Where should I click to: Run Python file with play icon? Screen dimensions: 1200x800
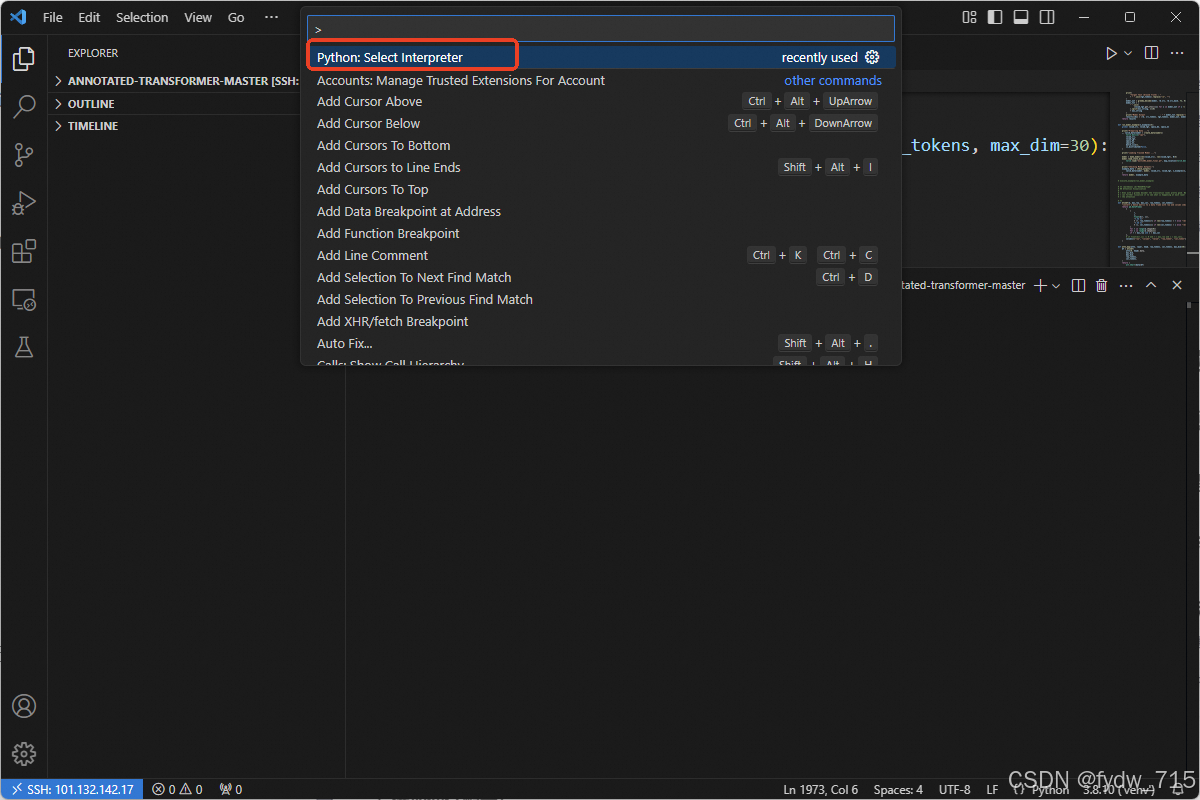(x=1111, y=53)
